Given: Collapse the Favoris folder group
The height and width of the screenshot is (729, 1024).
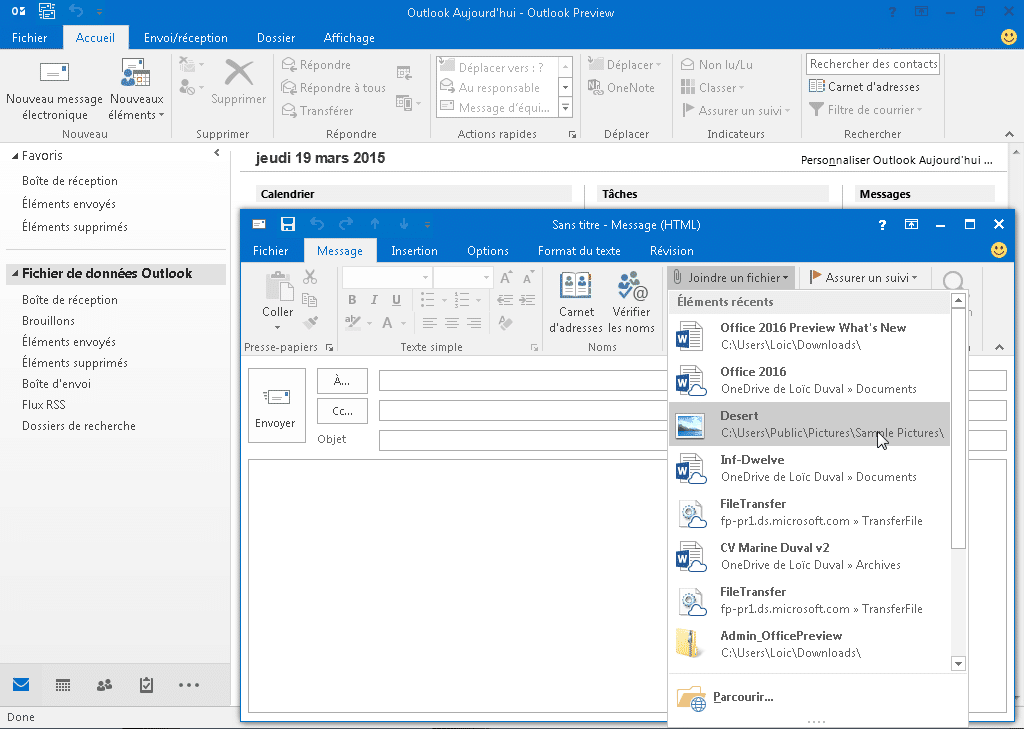Looking at the screenshot, I should pyautogui.click(x=15, y=156).
